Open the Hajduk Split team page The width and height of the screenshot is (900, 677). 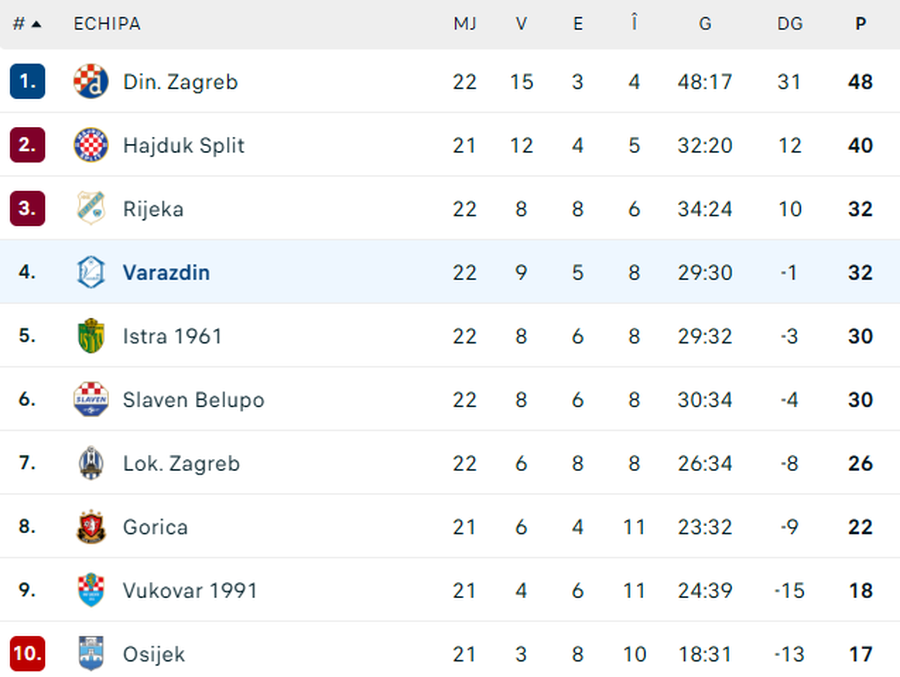pos(183,145)
